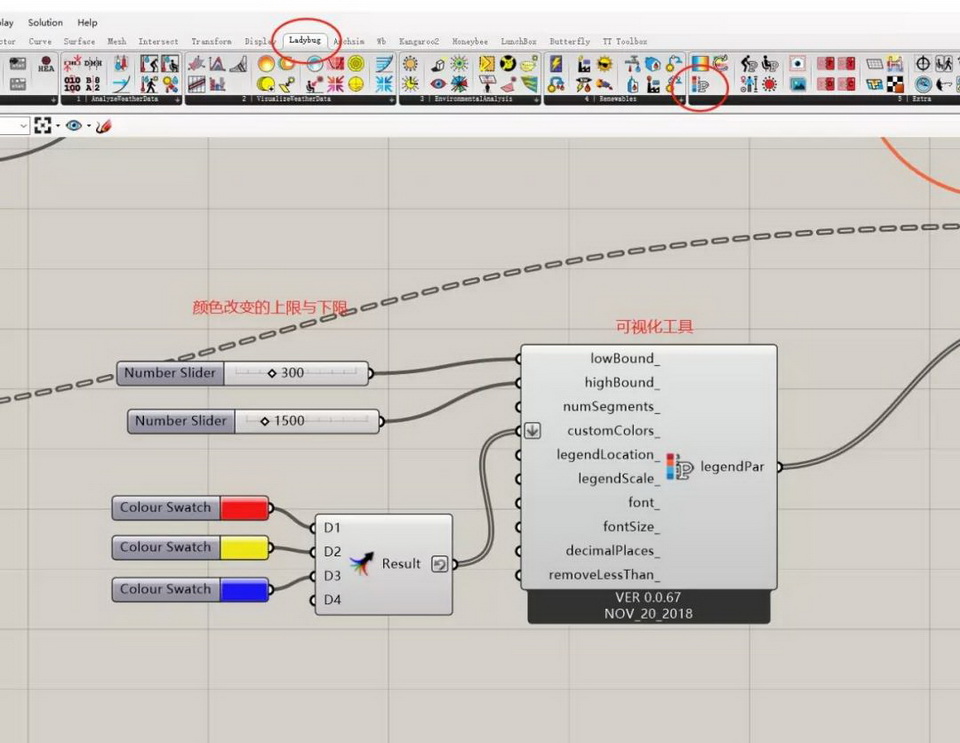960x743 pixels.
Task: Toggle the preview eye icon in canvas toolbar
Action: [x=73, y=126]
